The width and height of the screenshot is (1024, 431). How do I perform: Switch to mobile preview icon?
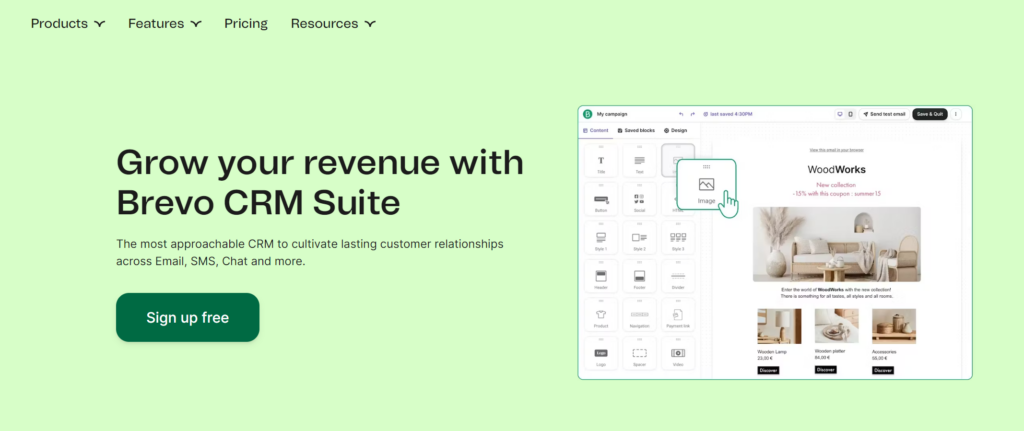click(850, 114)
